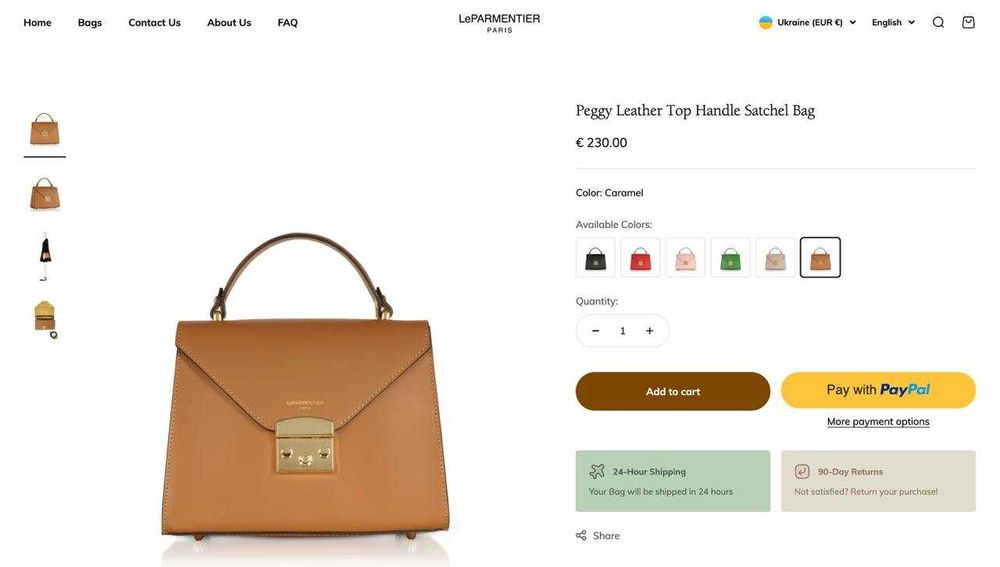Open the shopping cart icon
The height and width of the screenshot is (567, 1000).
[968, 22]
